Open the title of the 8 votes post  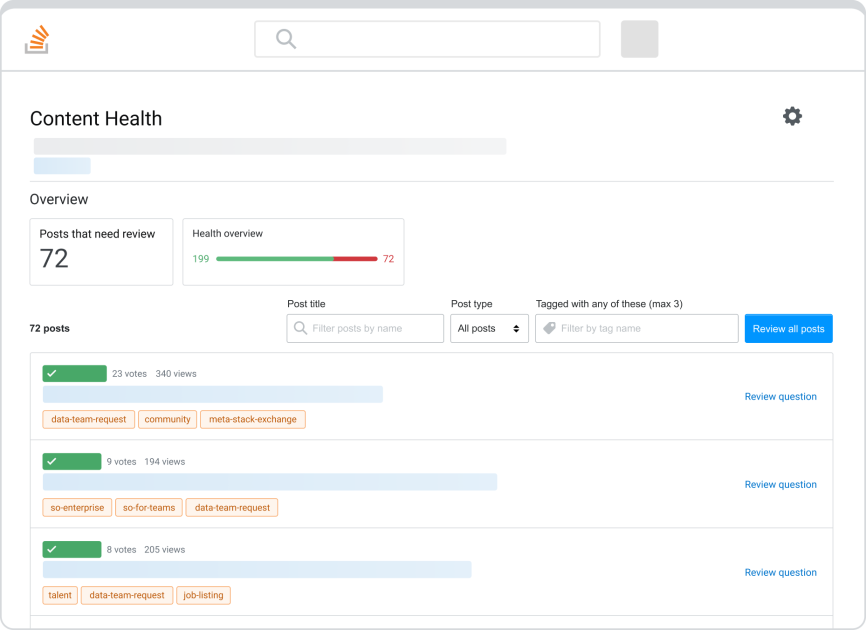pos(257,570)
